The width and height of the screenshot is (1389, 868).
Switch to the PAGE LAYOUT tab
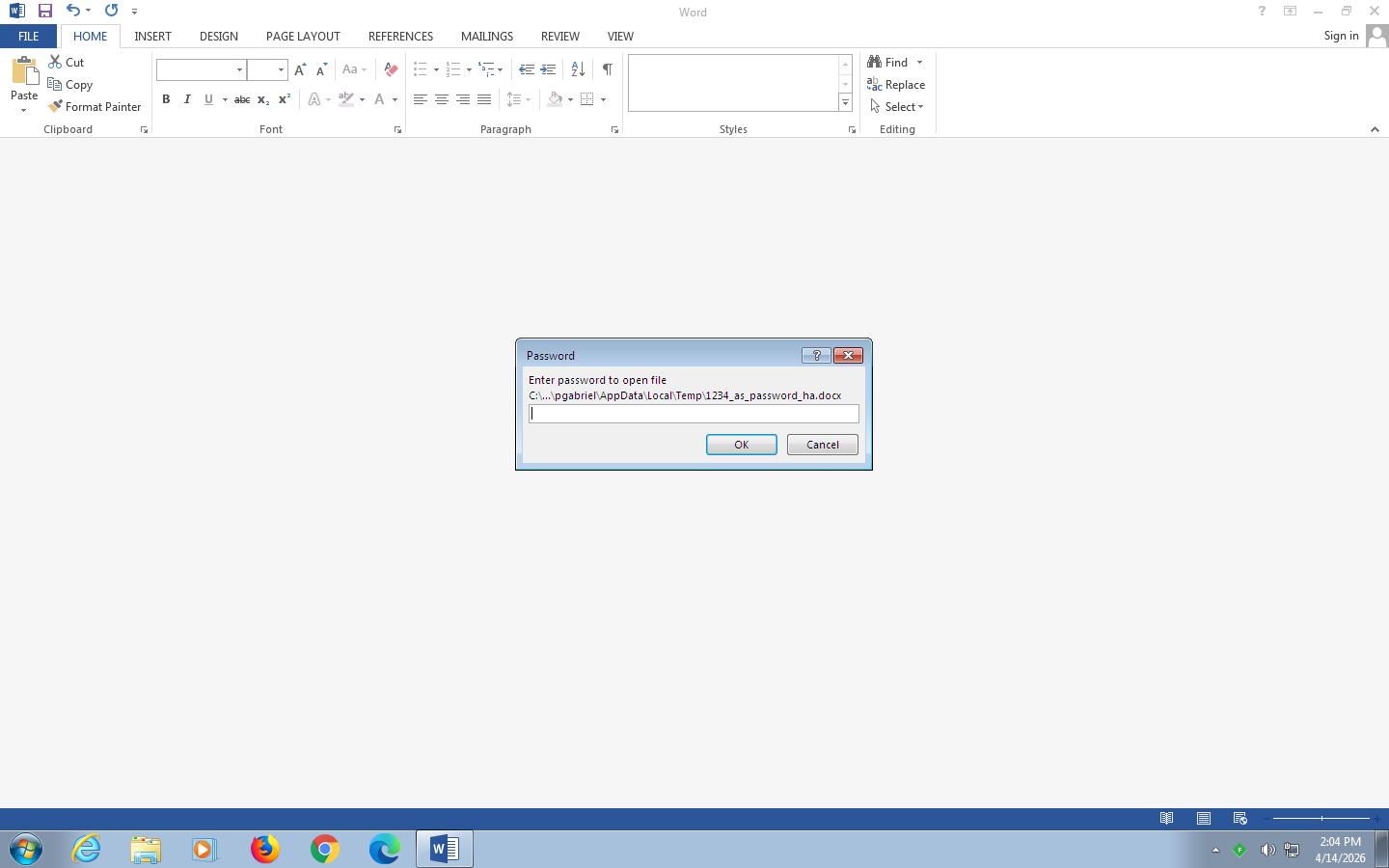pyautogui.click(x=303, y=36)
